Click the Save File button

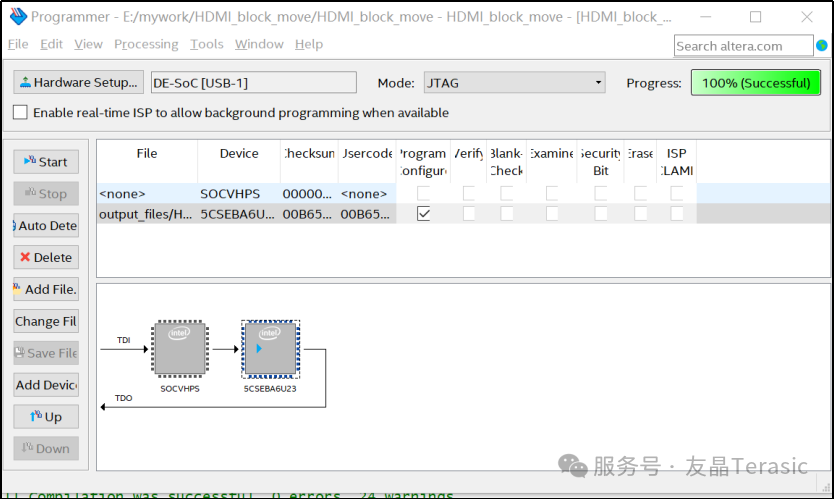[46, 353]
